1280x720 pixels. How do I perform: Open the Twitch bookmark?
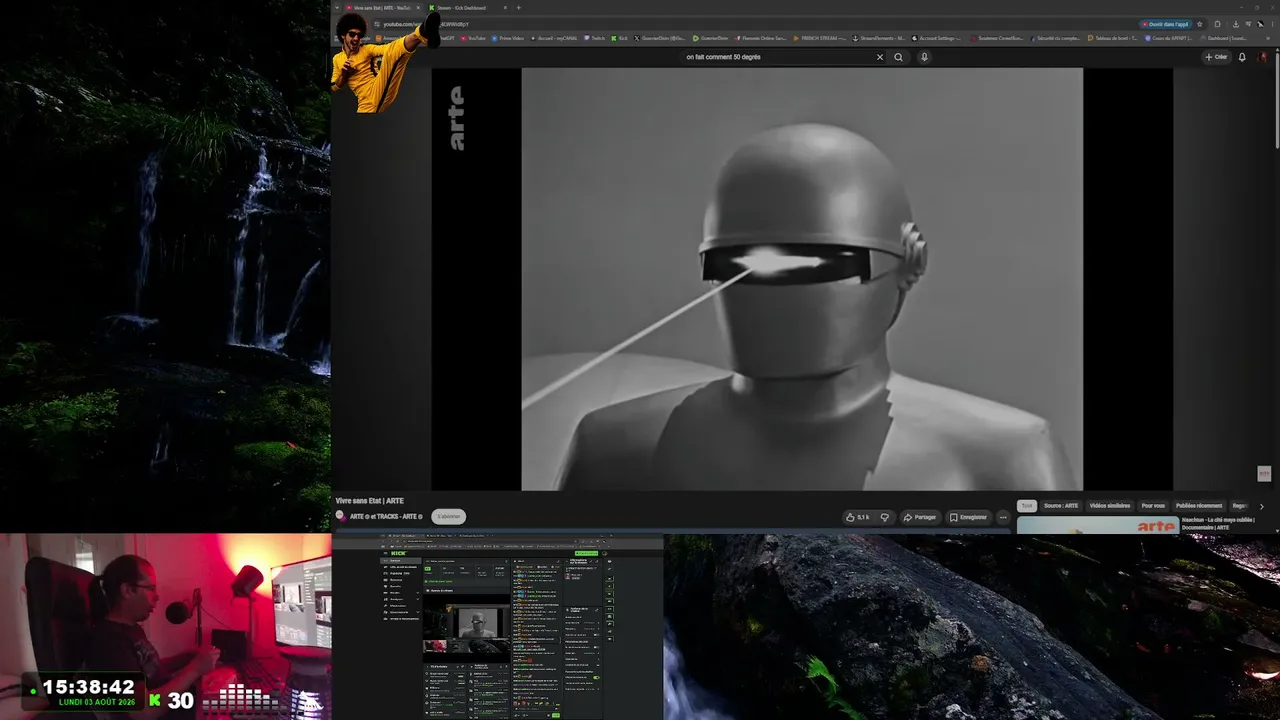(x=595, y=38)
